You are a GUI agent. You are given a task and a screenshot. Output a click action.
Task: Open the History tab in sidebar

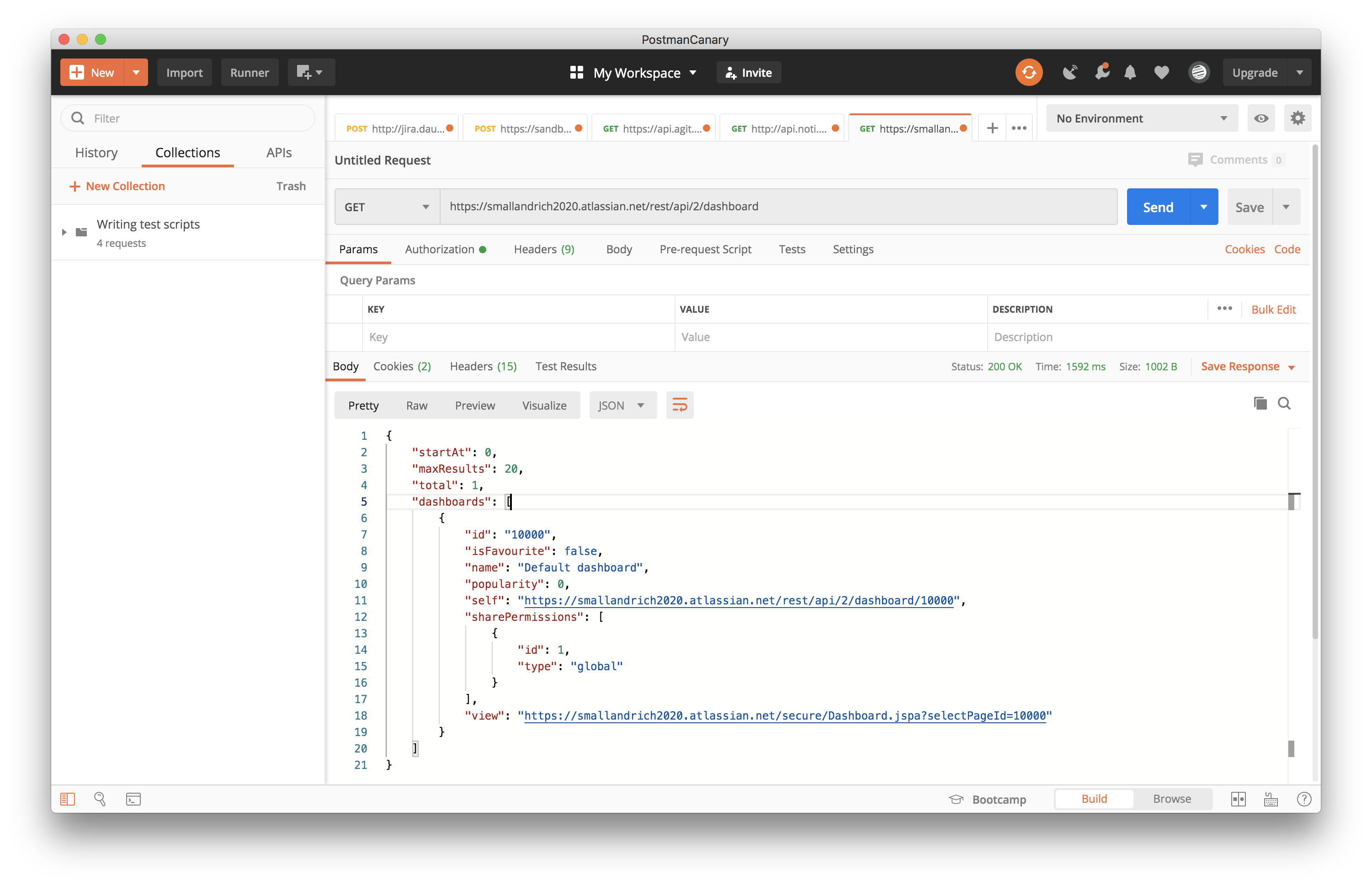96,152
